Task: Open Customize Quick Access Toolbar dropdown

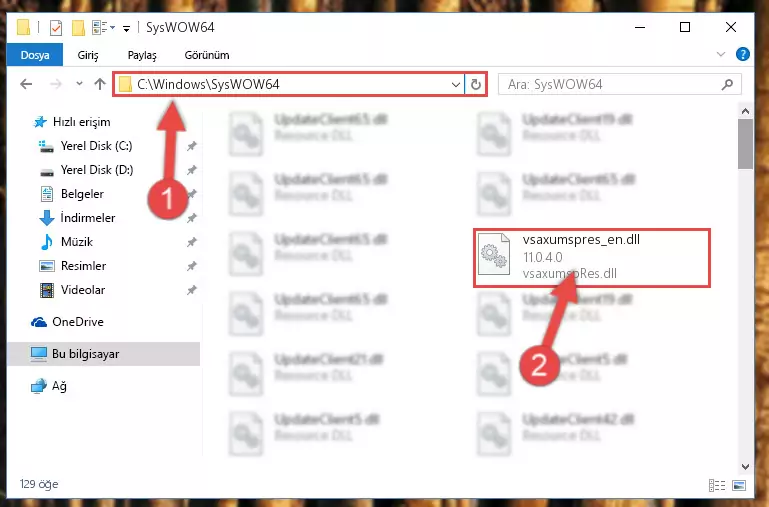Action: [126, 29]
